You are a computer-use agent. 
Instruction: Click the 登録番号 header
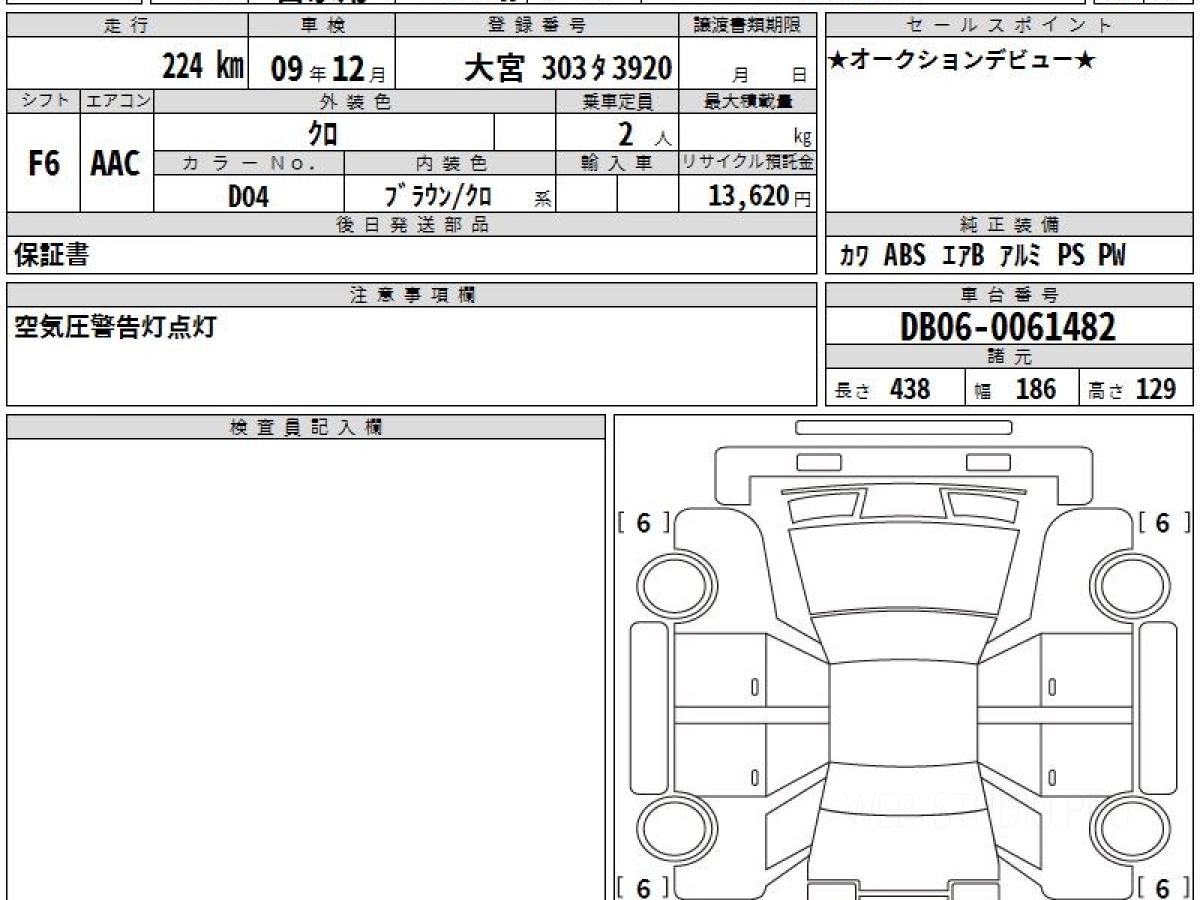(x=537, y=26)
